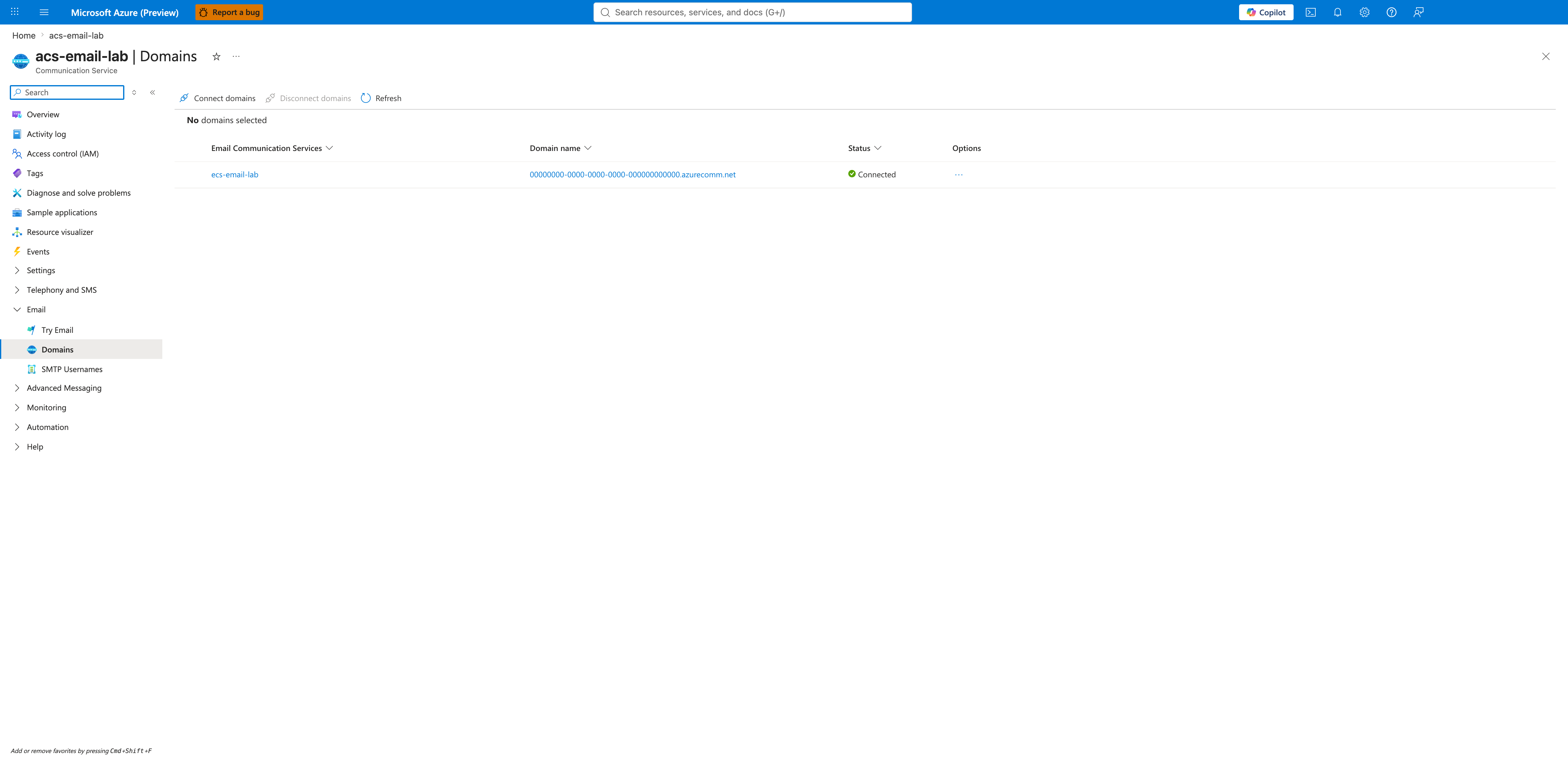Image resolution: width=1568 pixels, height=757 pixels.
Task: Open the more options ellipsis beside title
Action: click(x=236, y=57)
